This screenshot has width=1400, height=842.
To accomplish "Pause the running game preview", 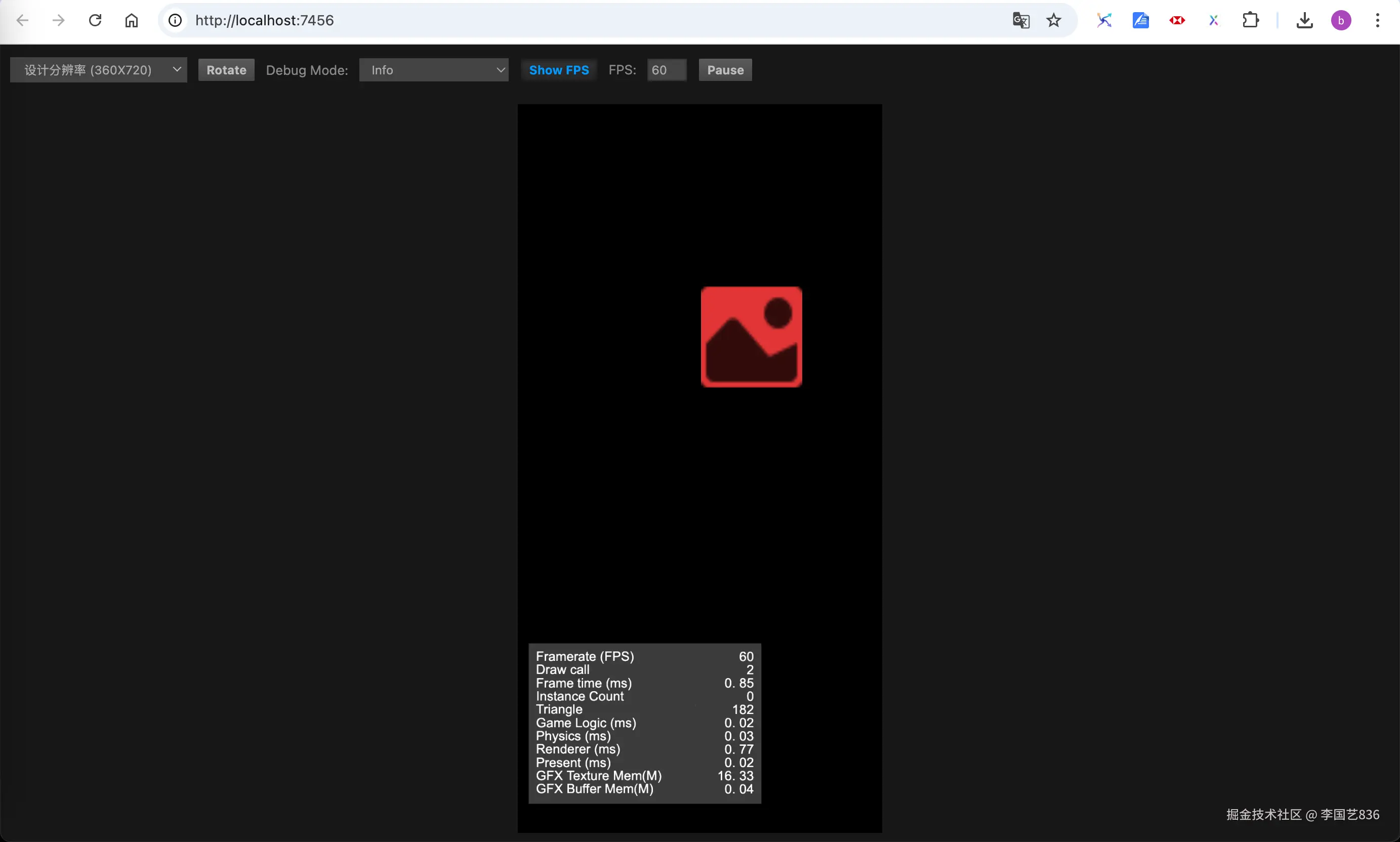I will click(725, 70).
